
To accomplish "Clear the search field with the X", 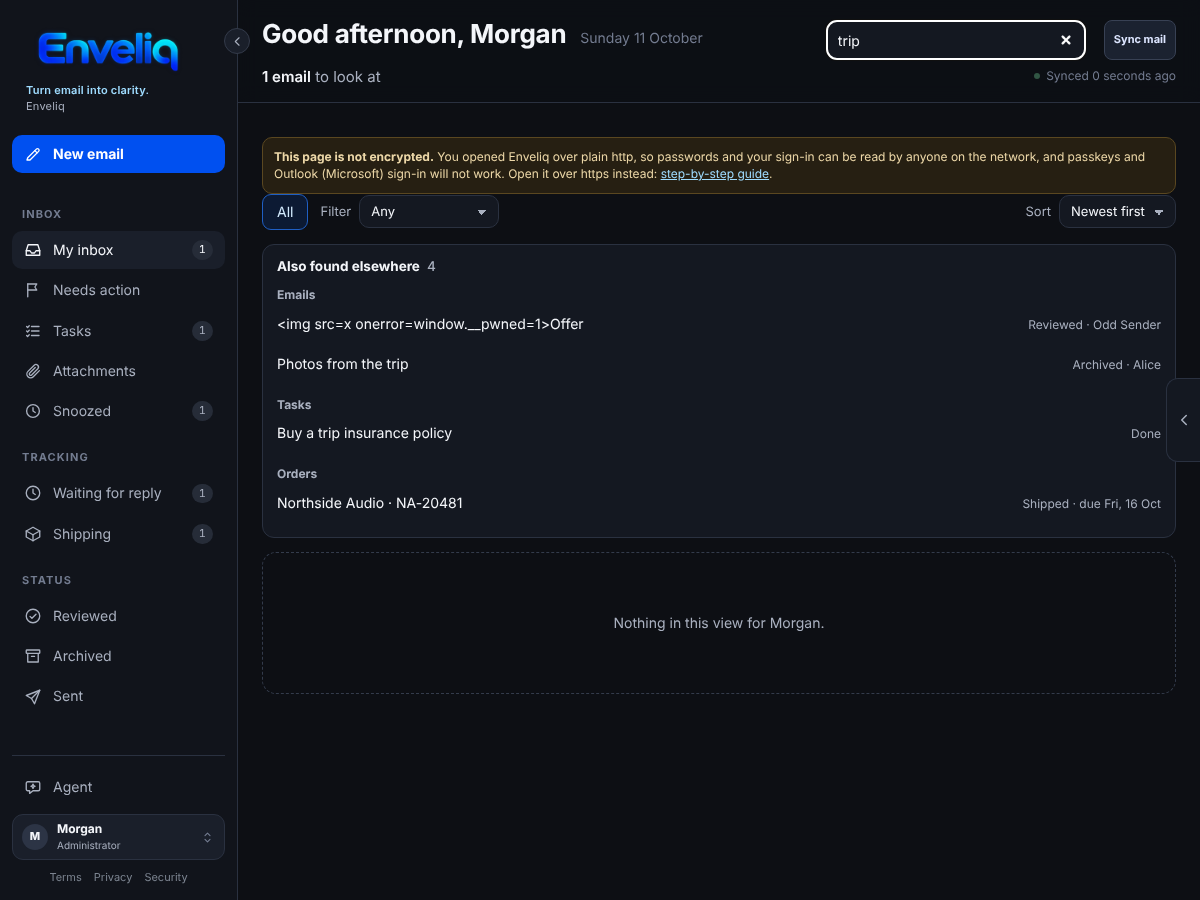I will tap(1066, 40).
